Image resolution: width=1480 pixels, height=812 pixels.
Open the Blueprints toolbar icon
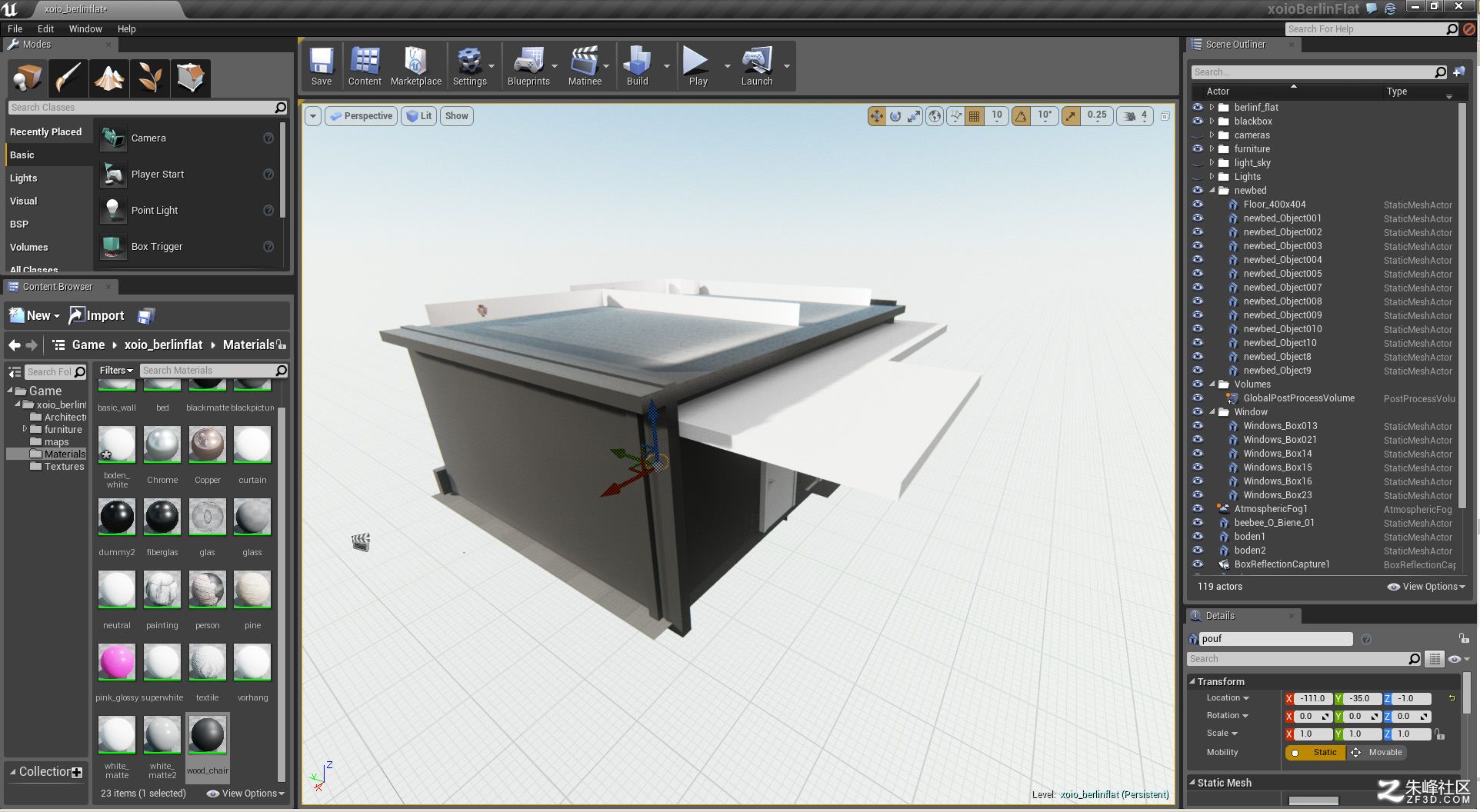click(528, 67)
